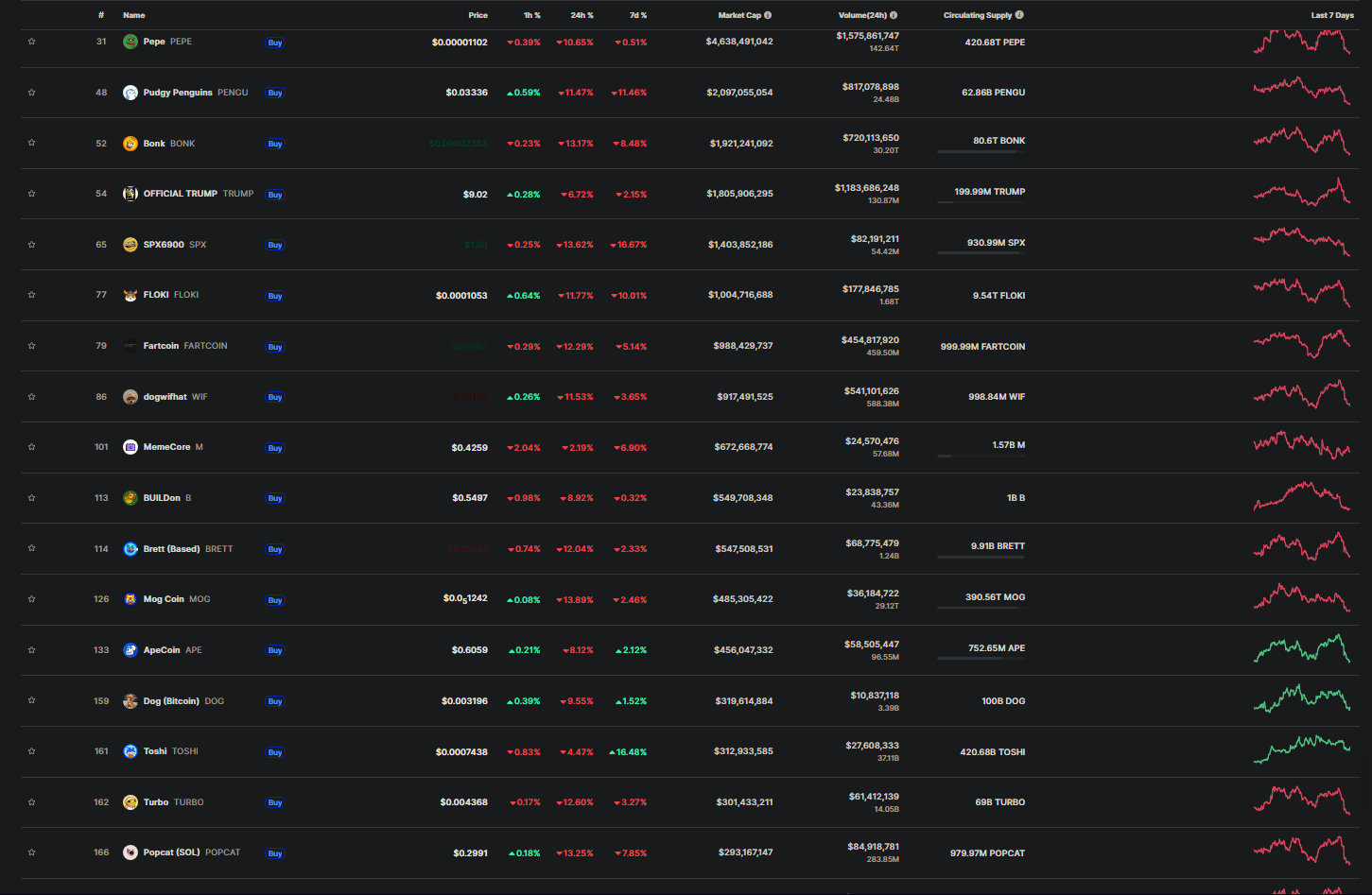Image resolution: width=1372 pixels, height=895 pixels.
Task: Toggle the Brett (Based) watchlist star
Action: 31,548
